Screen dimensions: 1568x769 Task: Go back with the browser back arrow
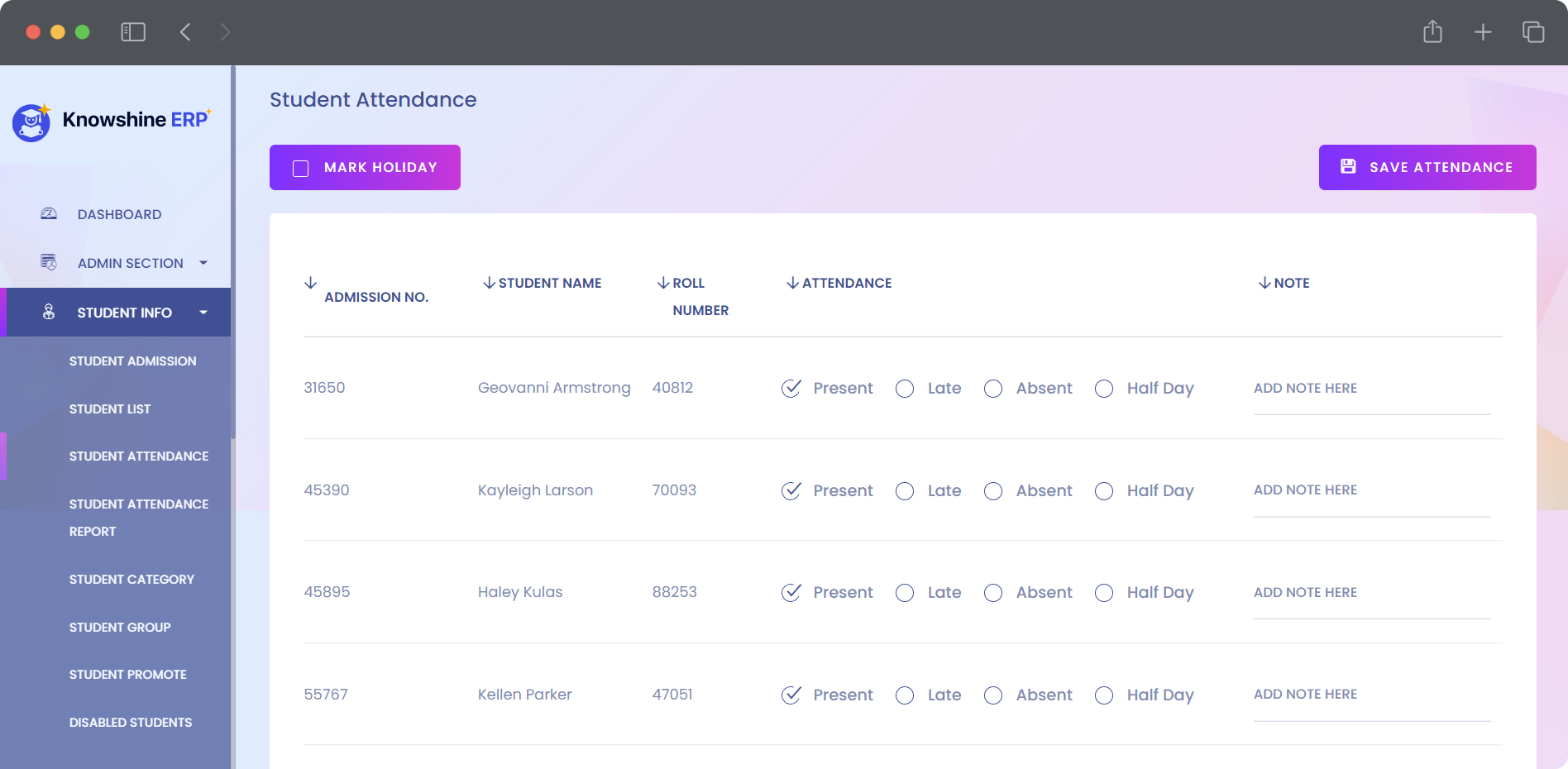[185, 32]
